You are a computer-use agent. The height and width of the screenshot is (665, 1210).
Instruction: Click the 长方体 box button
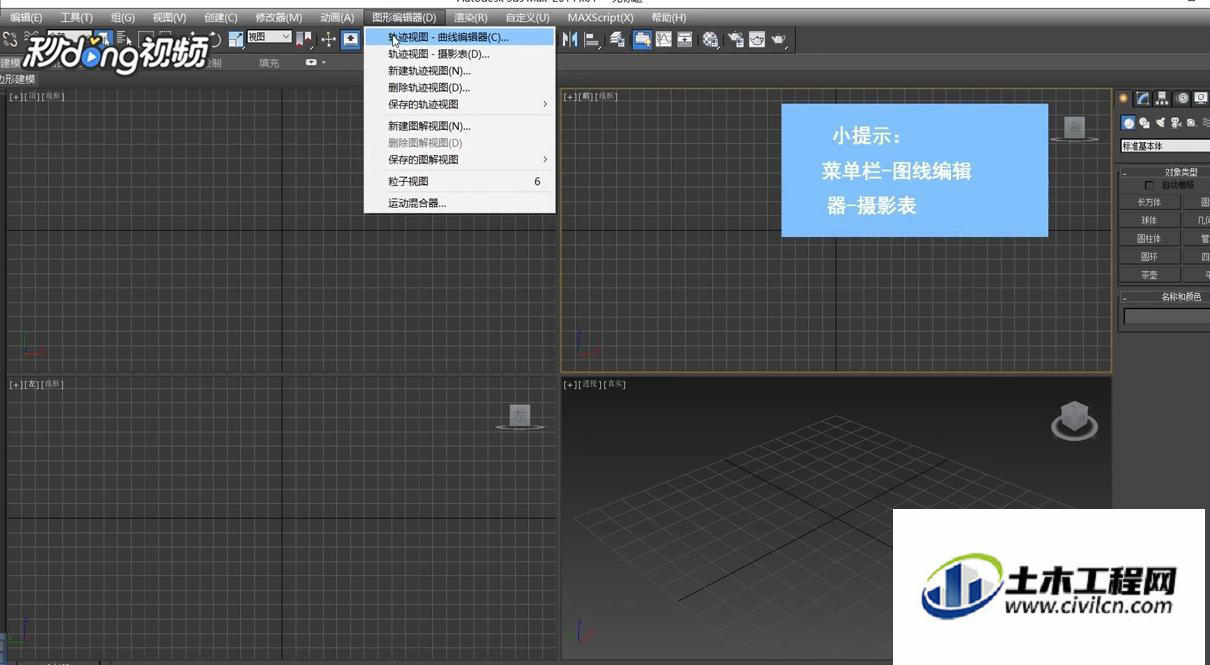(x=1150, y=202)
